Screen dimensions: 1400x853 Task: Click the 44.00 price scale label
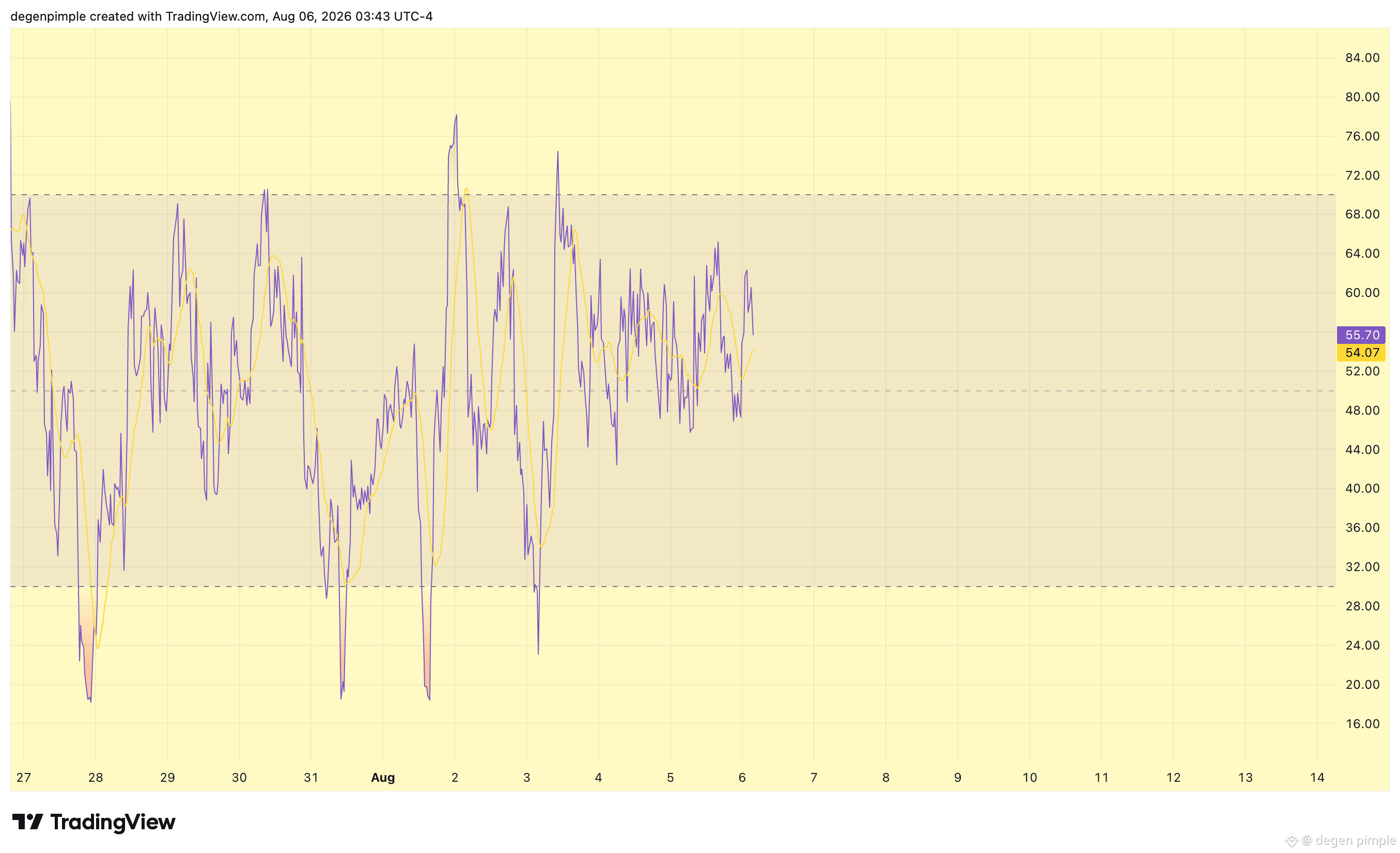click(1362, 449)
